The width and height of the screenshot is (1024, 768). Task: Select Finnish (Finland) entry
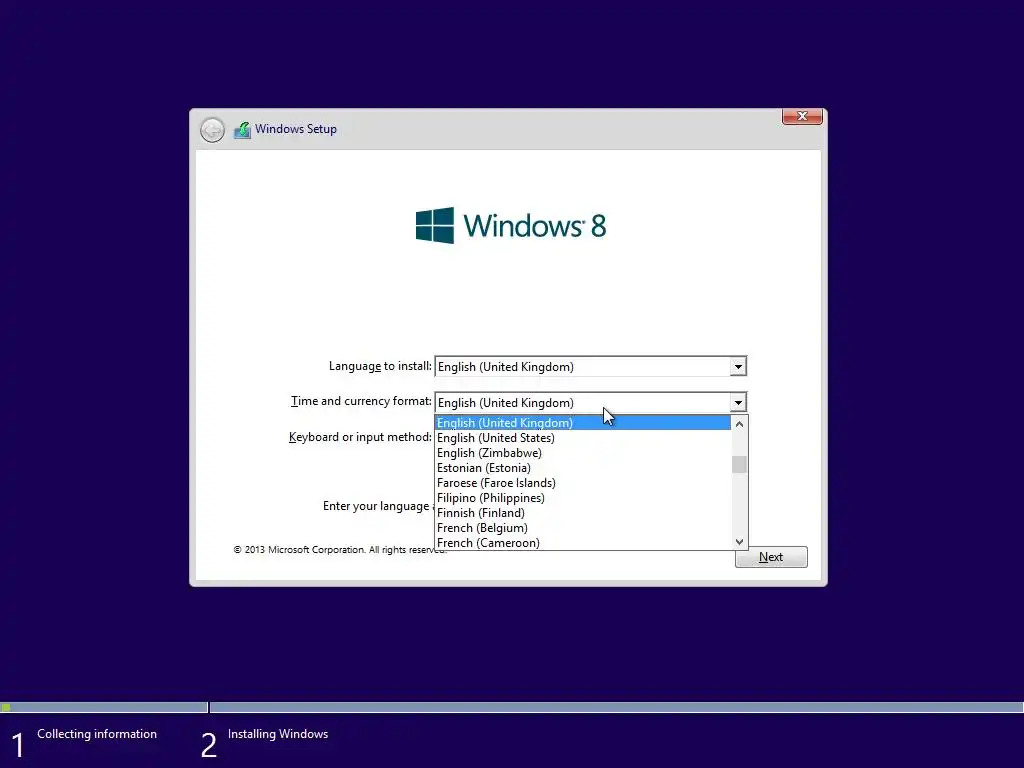pyautogui.click(x=583, y=513)
